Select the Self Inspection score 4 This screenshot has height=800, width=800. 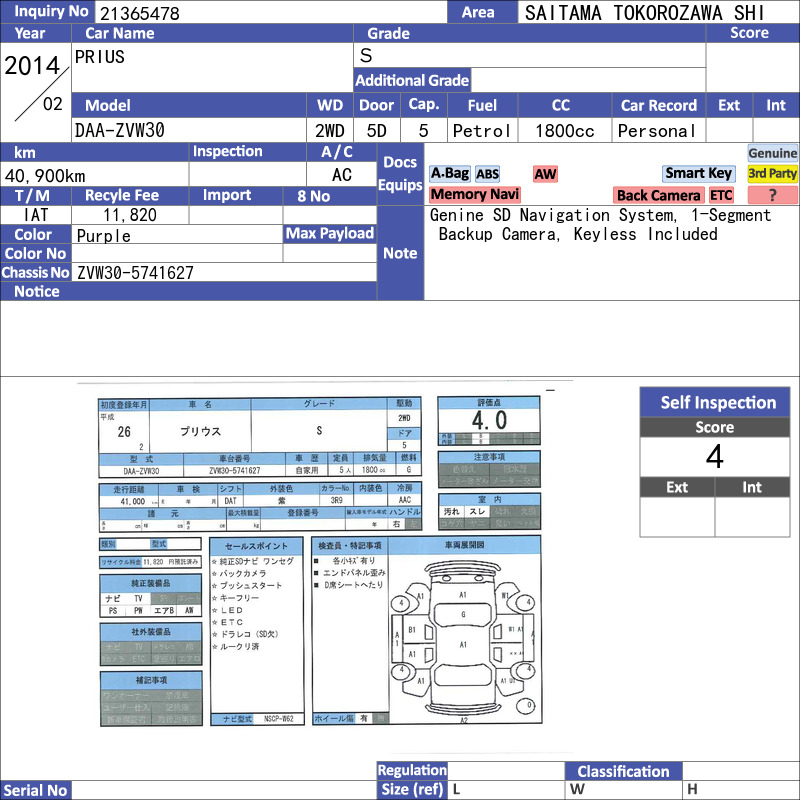(x=715, y=457)
